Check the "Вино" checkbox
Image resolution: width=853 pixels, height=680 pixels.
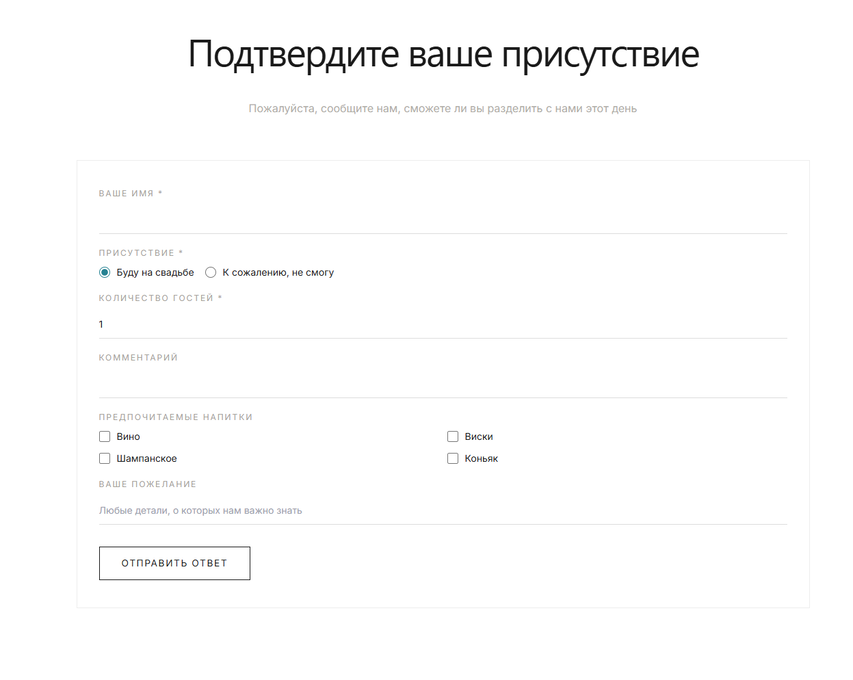(x=105, y=437)
